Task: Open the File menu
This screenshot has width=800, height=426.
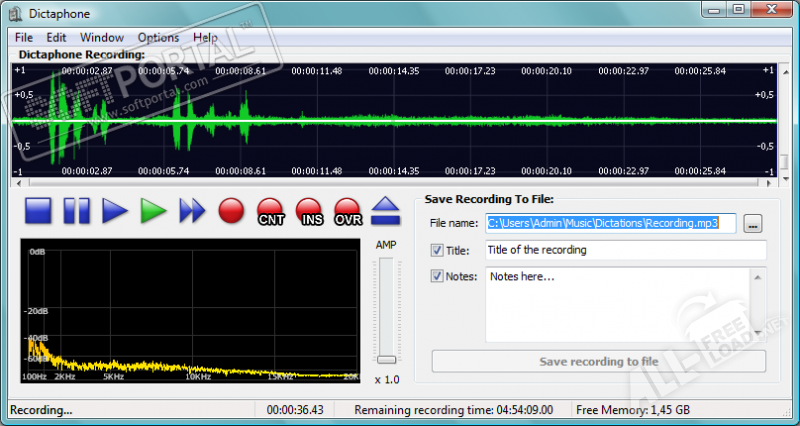Action: (x=24, y=37)
